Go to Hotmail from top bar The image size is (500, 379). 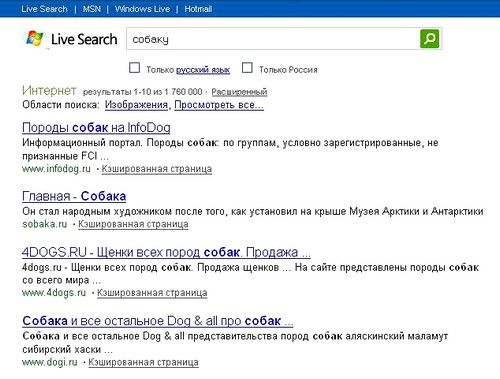click(198, 9)
